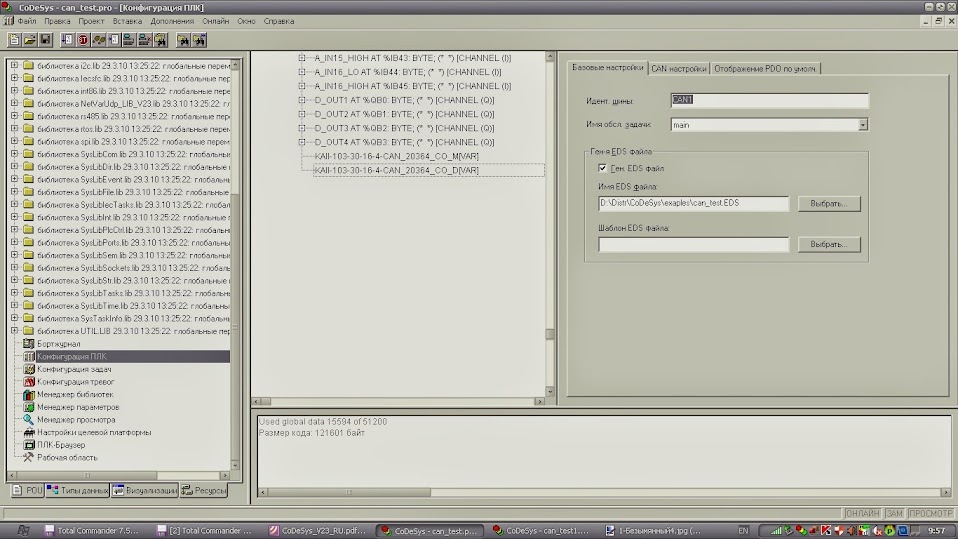Open CoDeSys_V23_RU.pdf taskbar button
The image size is (958, 539).
point(317,530)
